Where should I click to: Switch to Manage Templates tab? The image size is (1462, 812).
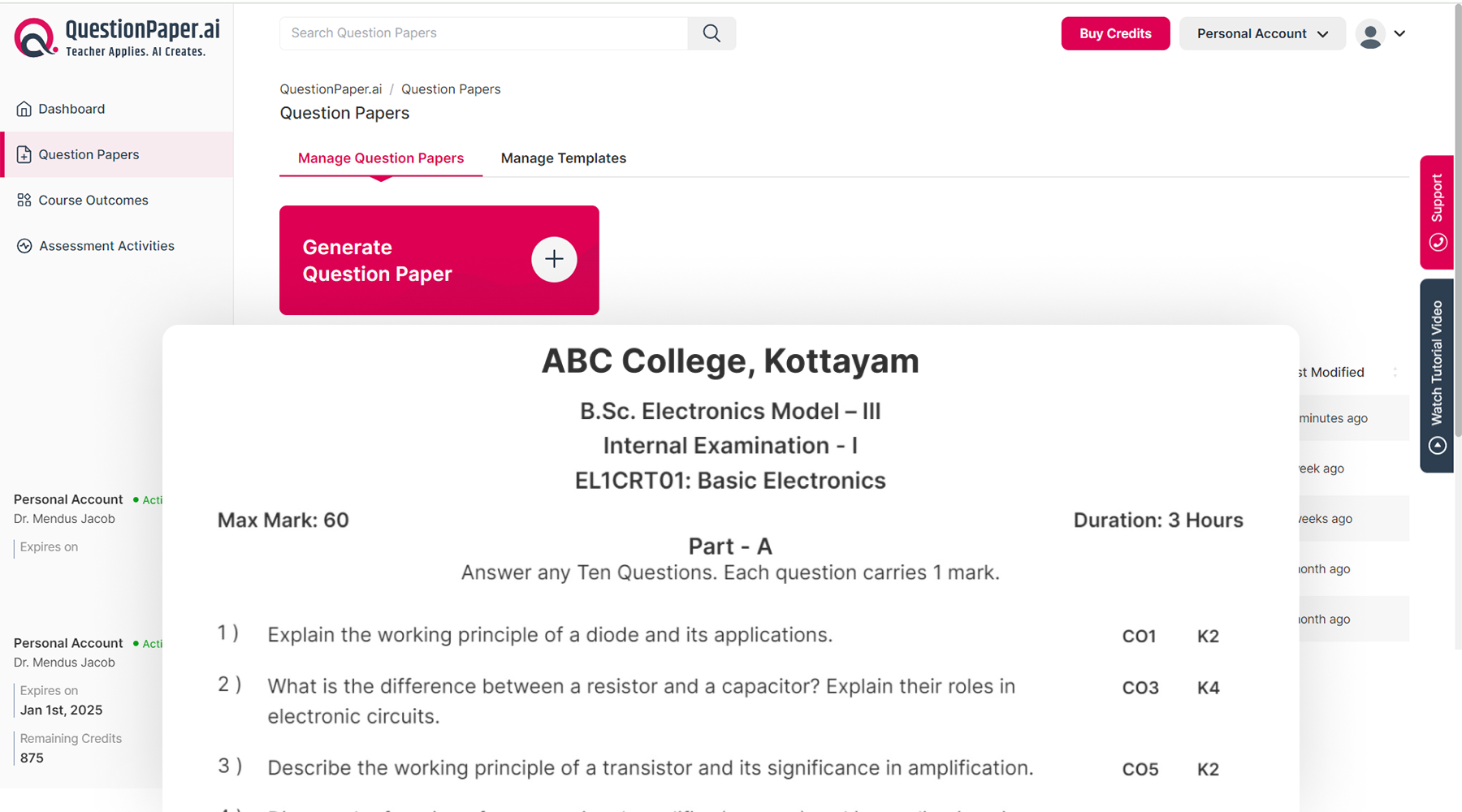click(563, 158)
